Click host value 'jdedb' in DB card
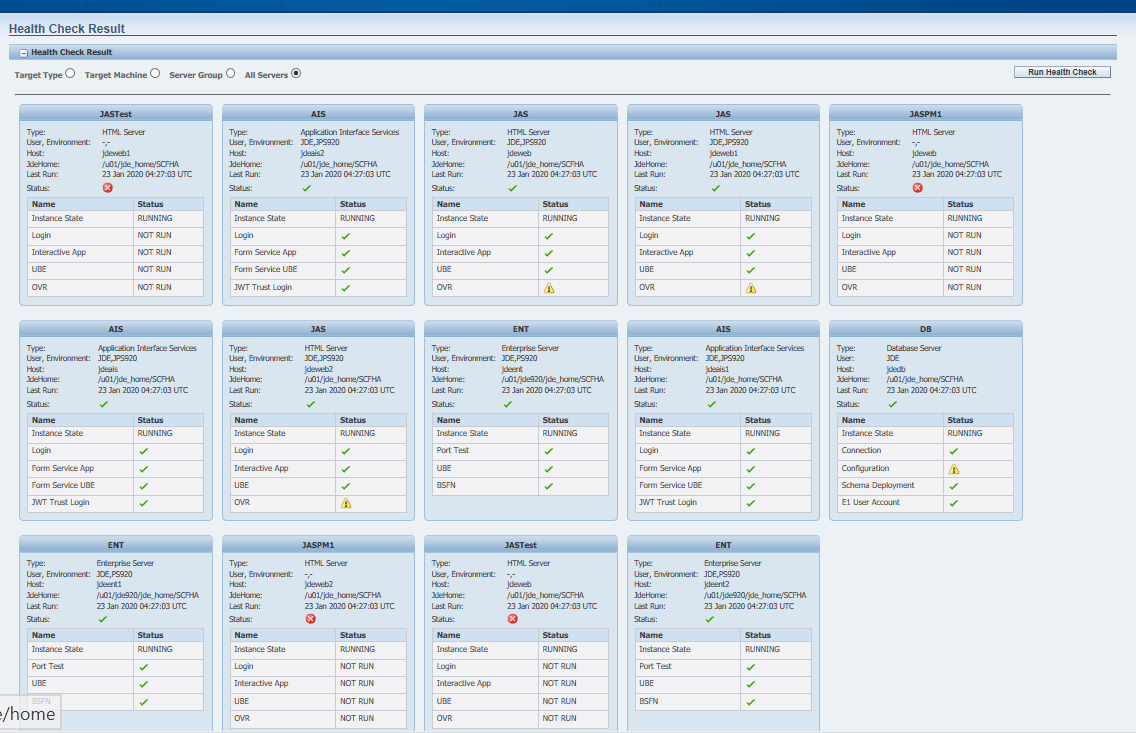1136x733 pixels. [895, 369]
